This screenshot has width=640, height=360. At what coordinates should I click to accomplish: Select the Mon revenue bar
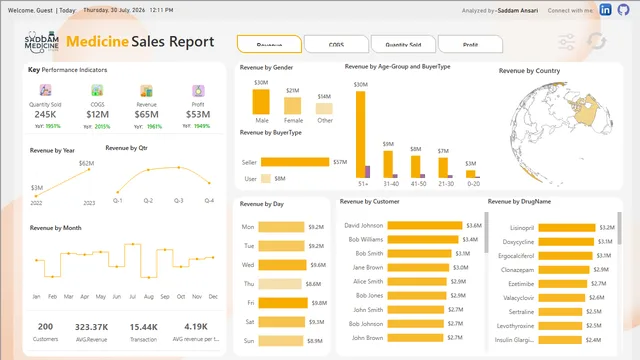click(281, 227)
